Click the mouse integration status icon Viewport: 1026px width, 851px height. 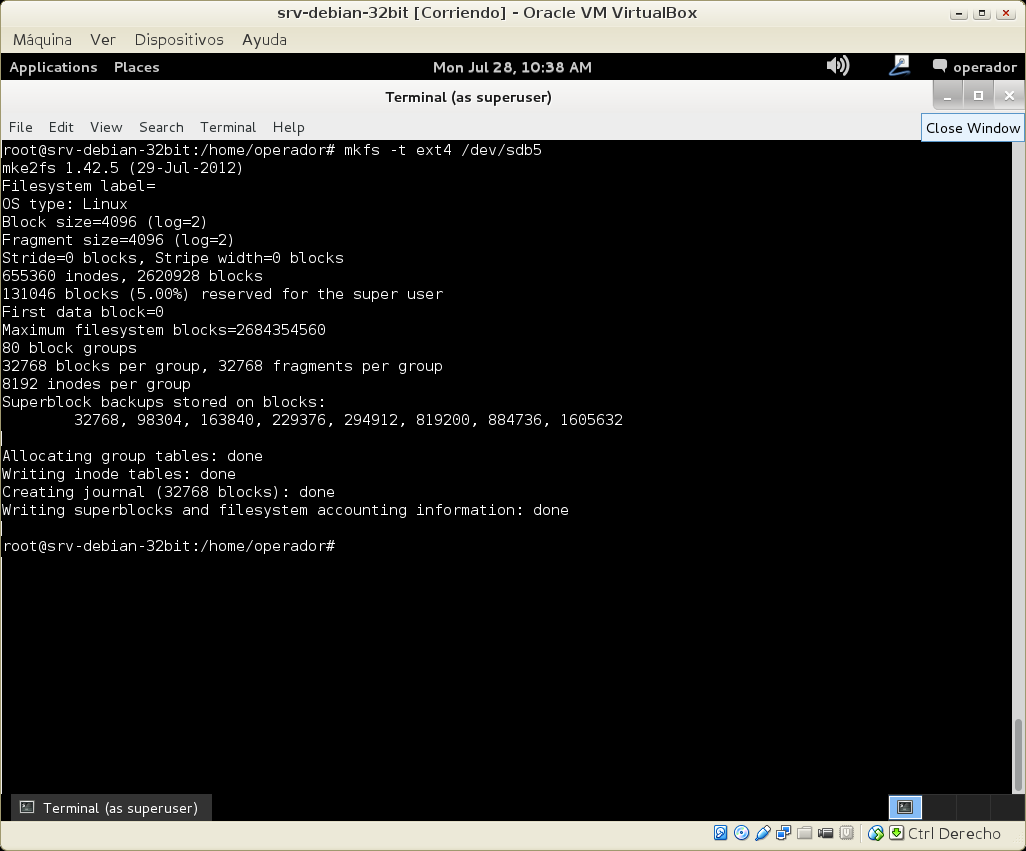click(x=876, y=833)
